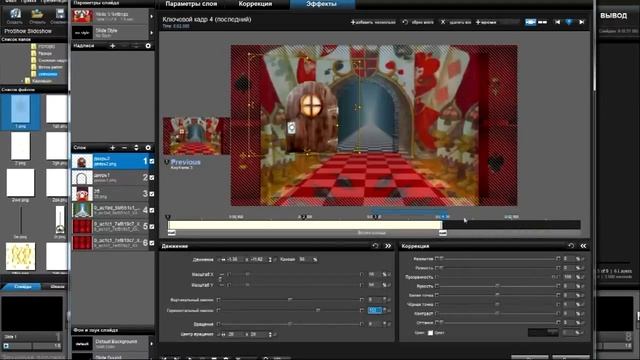Screen dimensions: 640x360
Task: Select the second keyframe view mode icon
Action: pyautogui.click(x=542, y=22)
